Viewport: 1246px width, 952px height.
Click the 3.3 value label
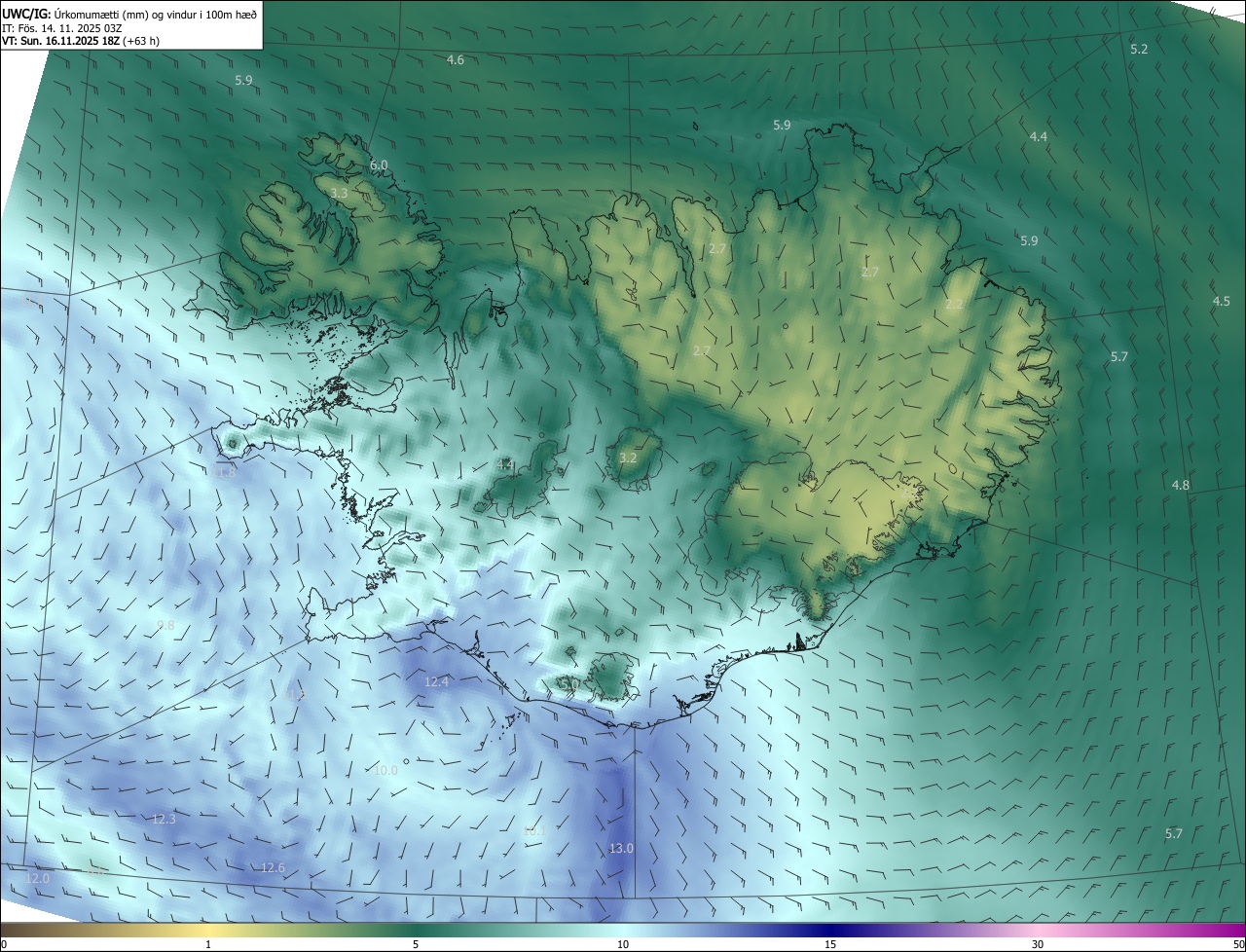339,194
